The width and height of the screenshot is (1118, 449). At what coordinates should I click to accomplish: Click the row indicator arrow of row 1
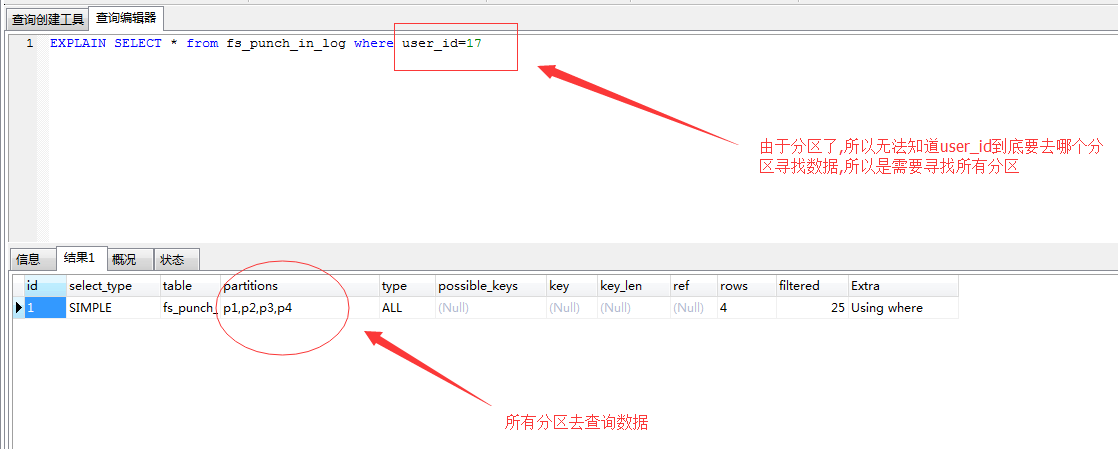pyautogui.click(x=19, y=308)
